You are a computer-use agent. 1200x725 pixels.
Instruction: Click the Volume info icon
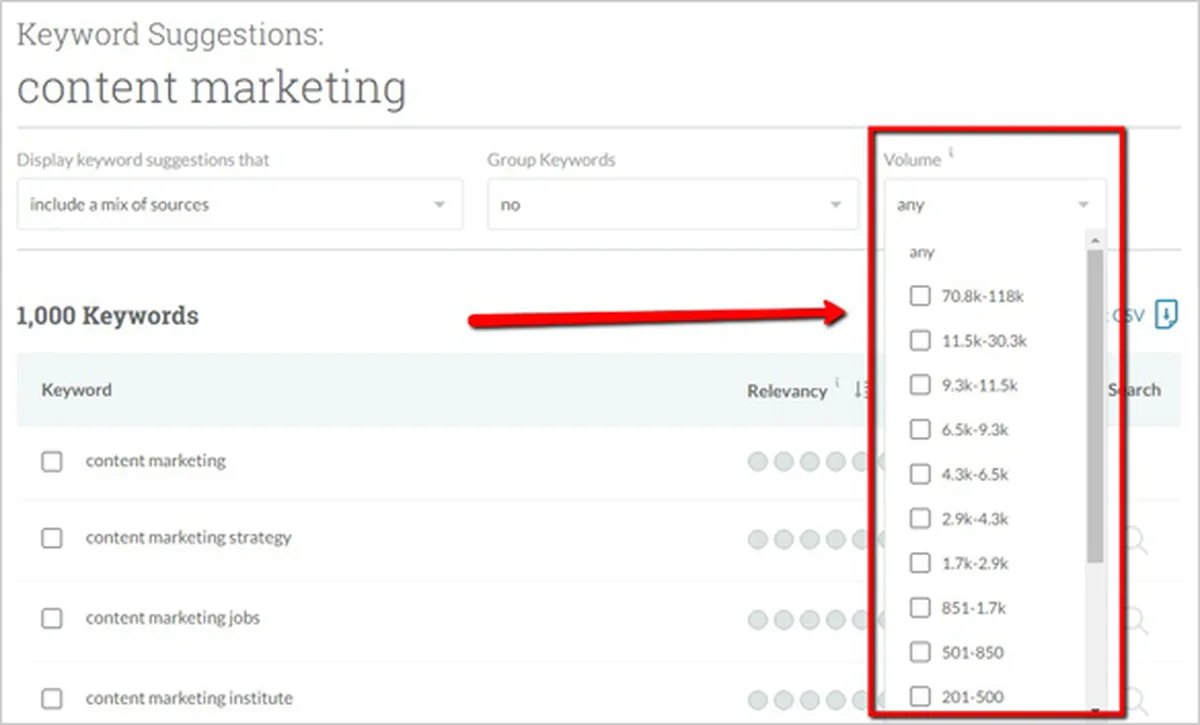[951, 153]
